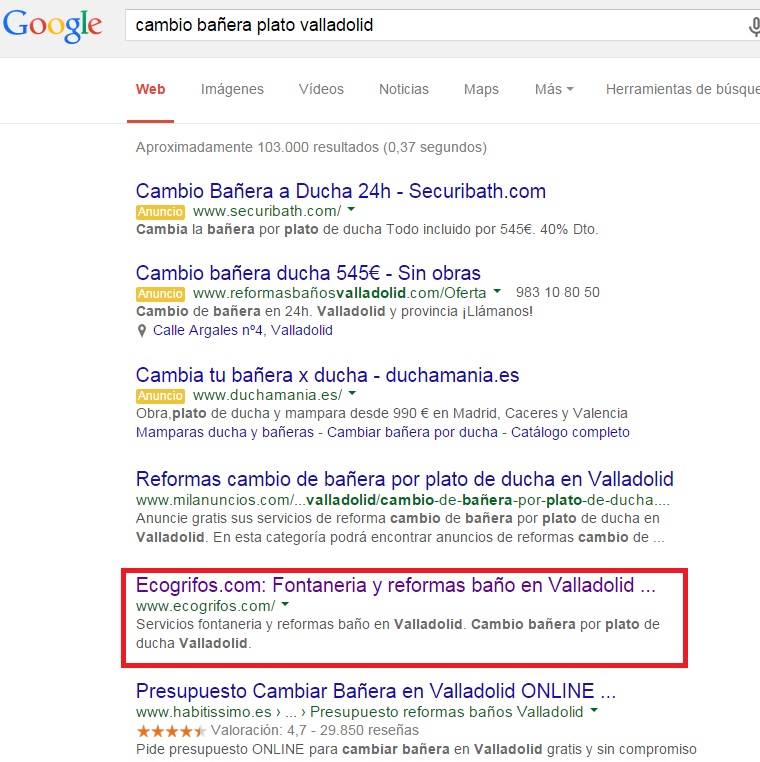760x762 pixels.
Task: Open the Herramientas de búsqueda options
Action: [x=680, y=89]
